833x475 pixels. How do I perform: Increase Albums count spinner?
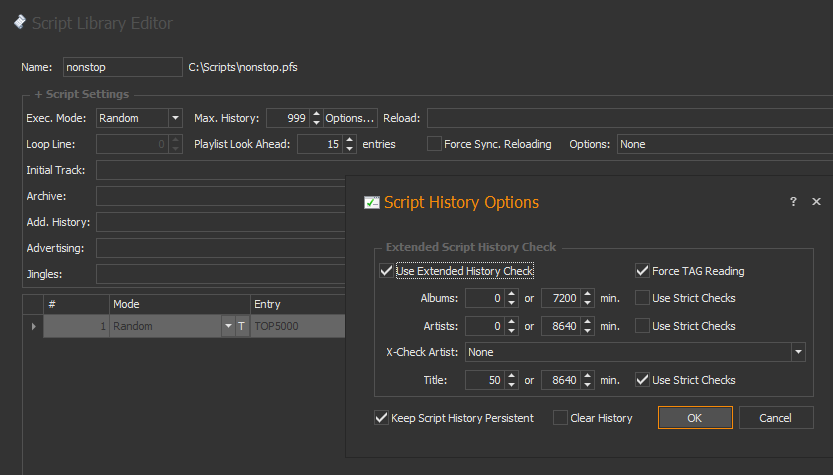(x=511, y=294)
